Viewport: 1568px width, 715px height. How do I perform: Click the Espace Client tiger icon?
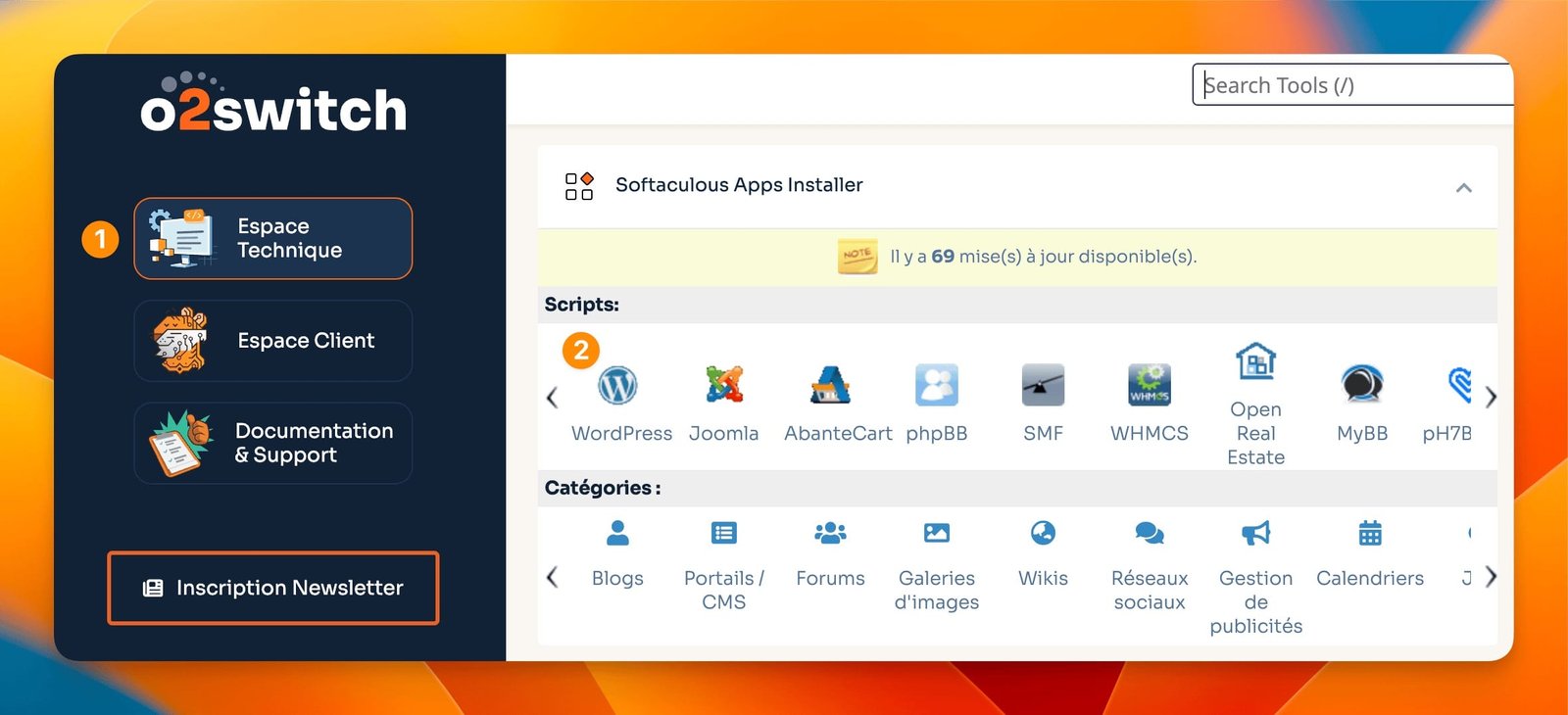click(182, 341)
